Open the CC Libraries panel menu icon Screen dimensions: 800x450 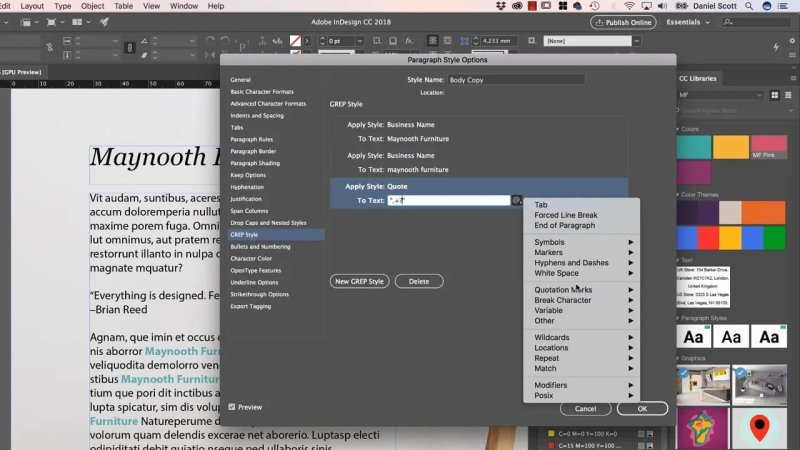point(793,78)
